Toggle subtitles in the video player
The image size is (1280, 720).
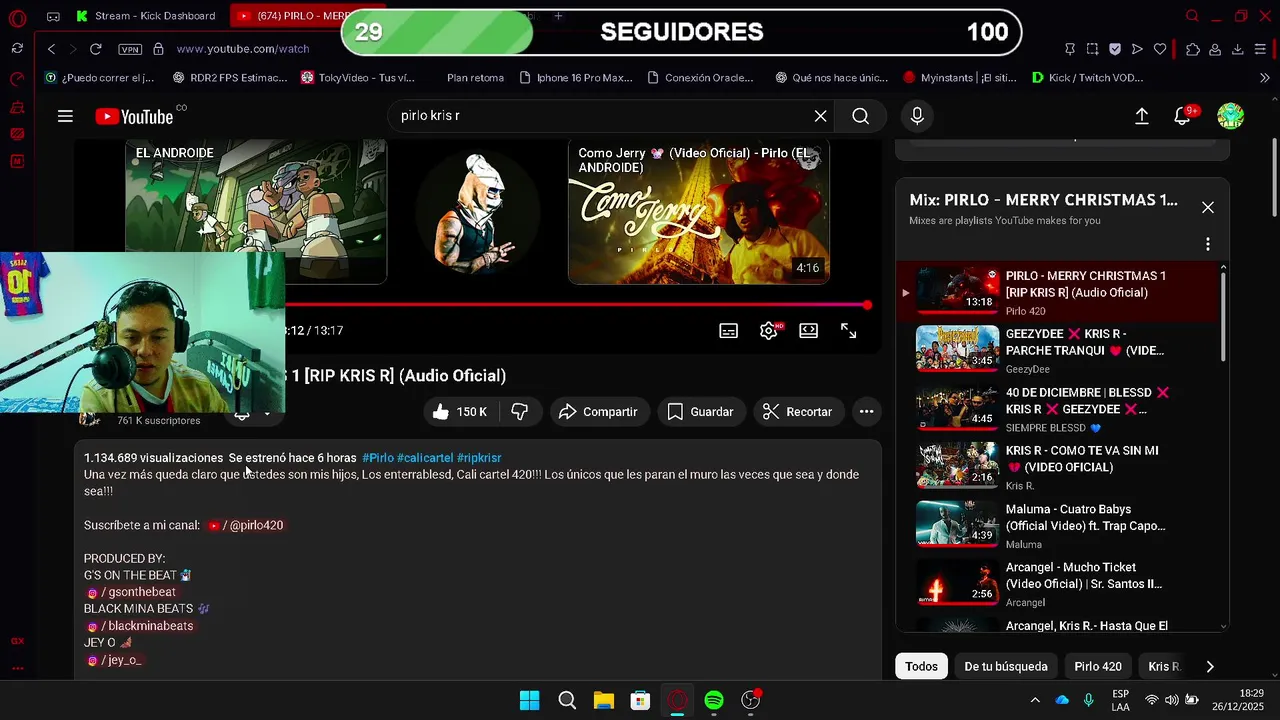pyautogui.click(x=728, y=331)
